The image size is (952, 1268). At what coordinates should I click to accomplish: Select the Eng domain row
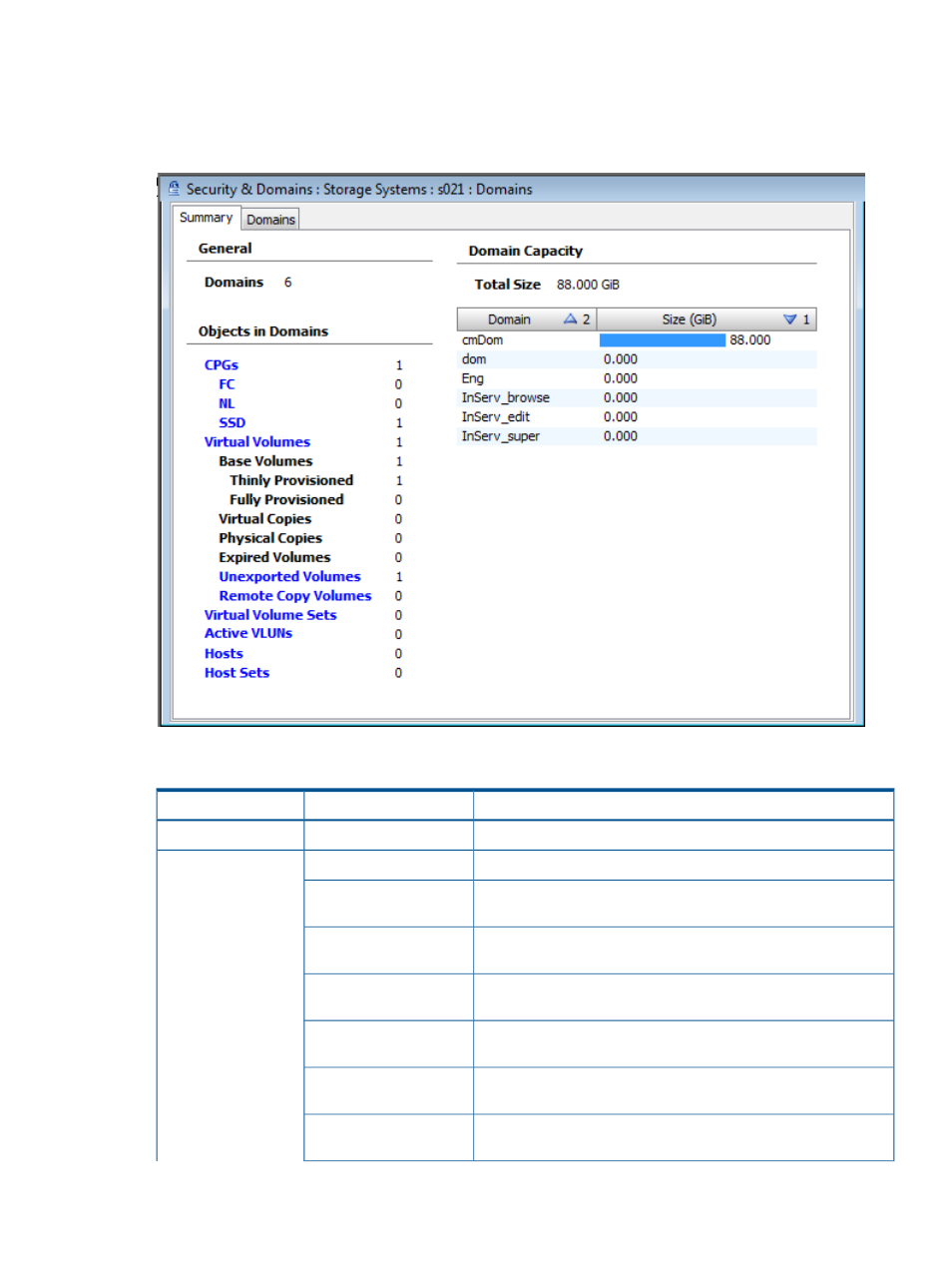coord(637,378)
